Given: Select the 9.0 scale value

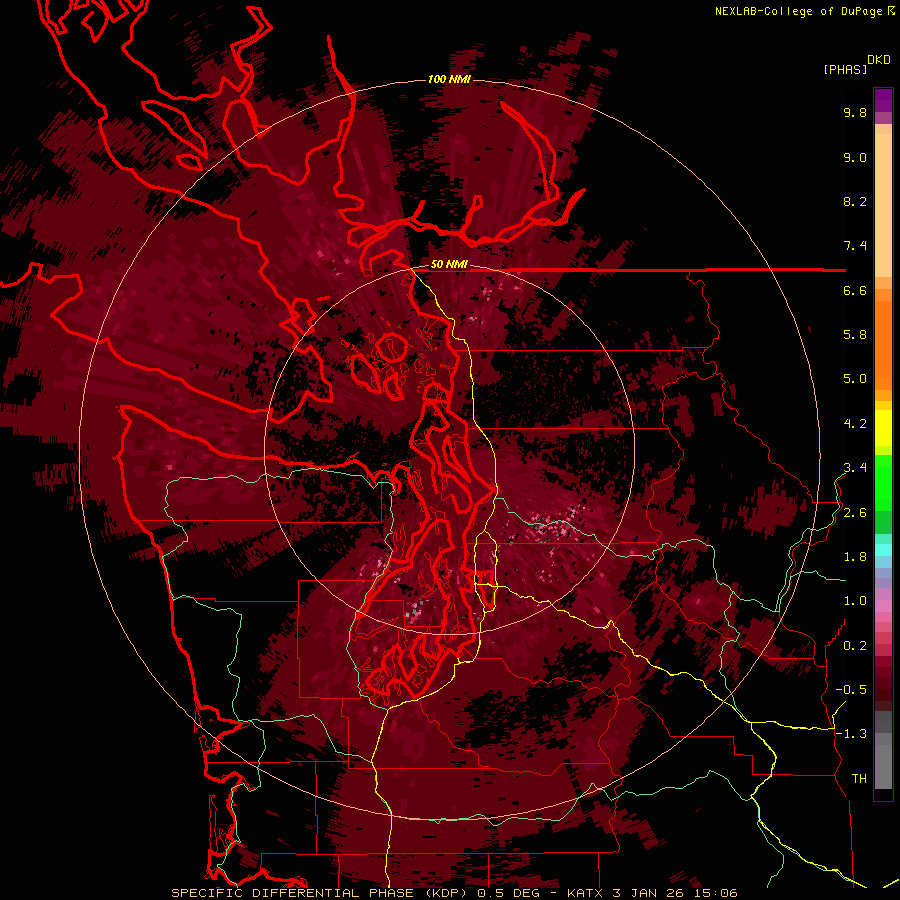Looking at the screenshot, I should tap(855, 157).
